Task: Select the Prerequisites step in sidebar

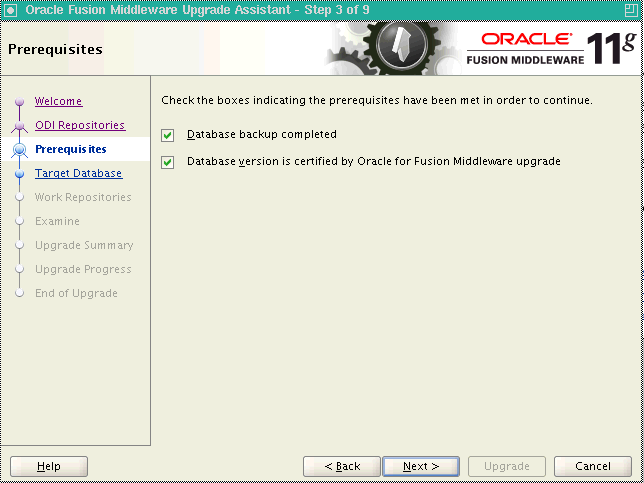Action: coord(71,149)
